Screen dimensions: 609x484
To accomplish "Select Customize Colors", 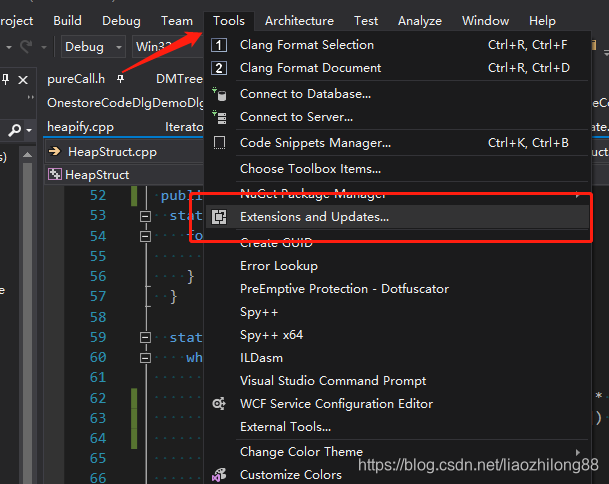I will [x=397, y=475].
